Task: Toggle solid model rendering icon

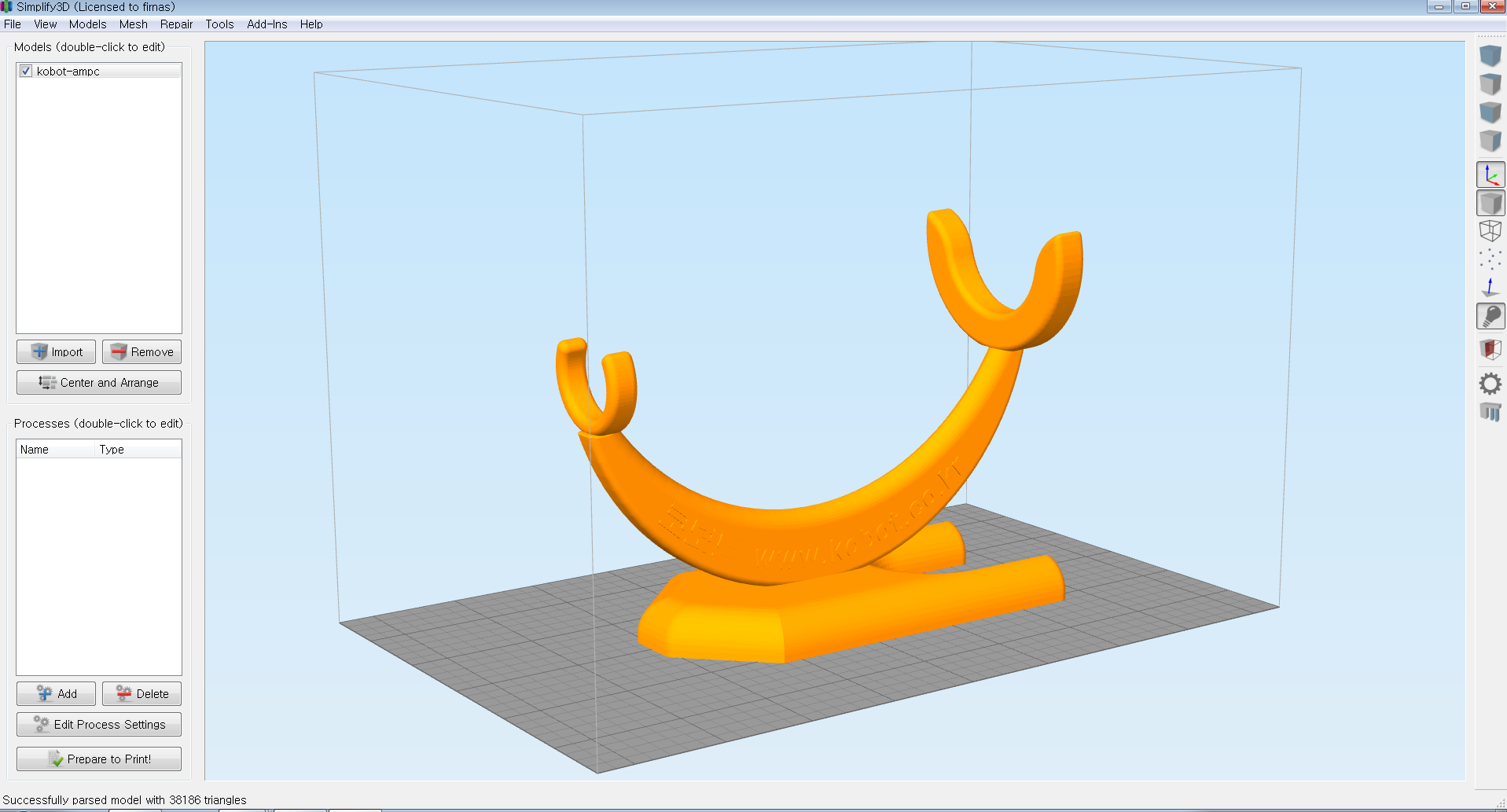Action: [x=1490, y=203]
